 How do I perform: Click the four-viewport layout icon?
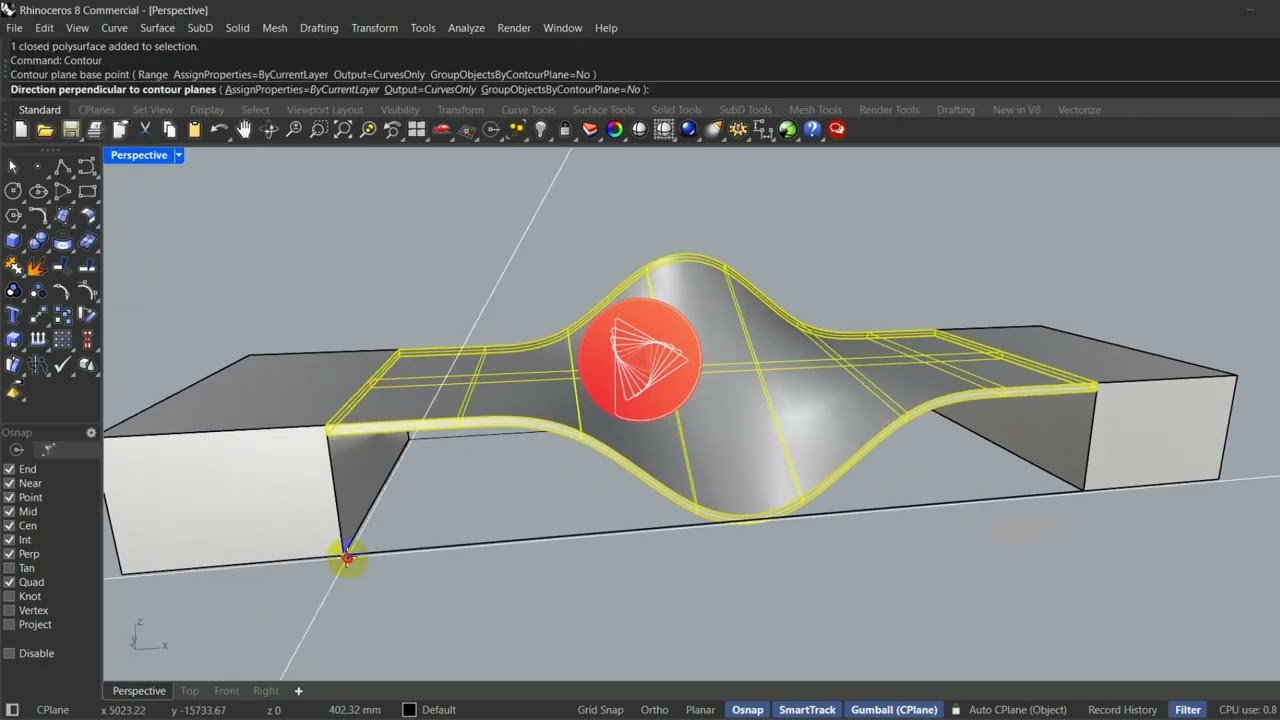tap(417, 129)
